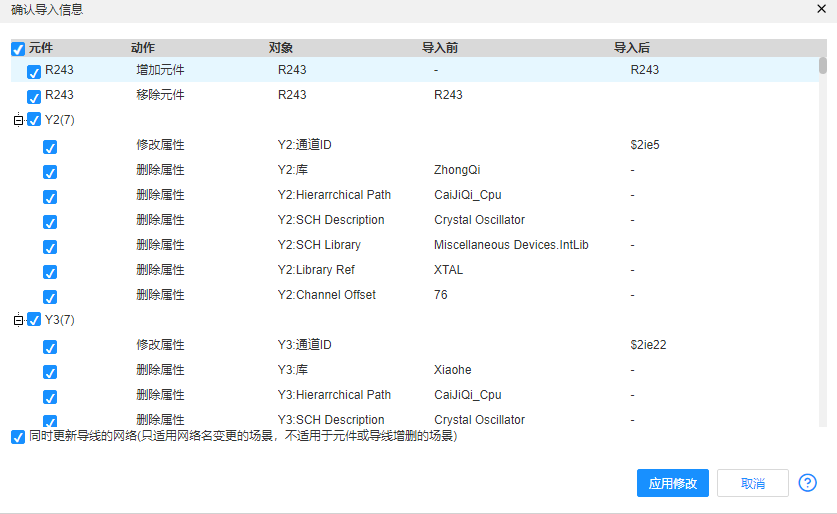Click the 应用修改 button

[673, 483]
